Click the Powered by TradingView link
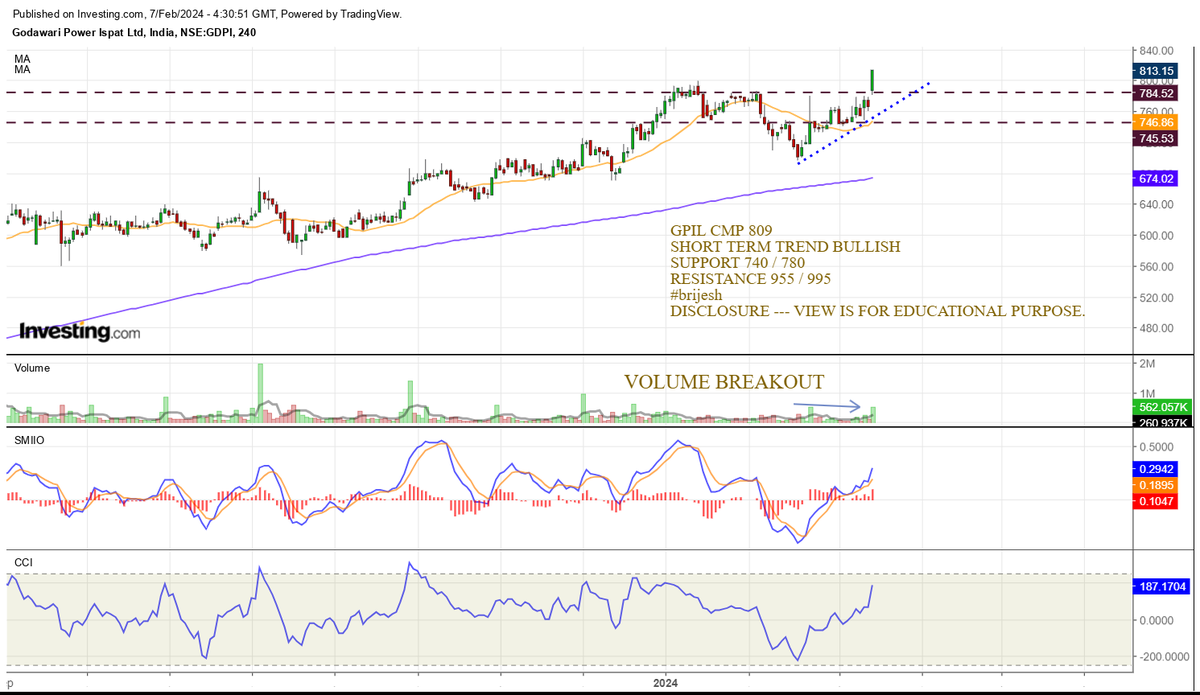Screen dimensions: 1200x695 click(x=340, y=14)
